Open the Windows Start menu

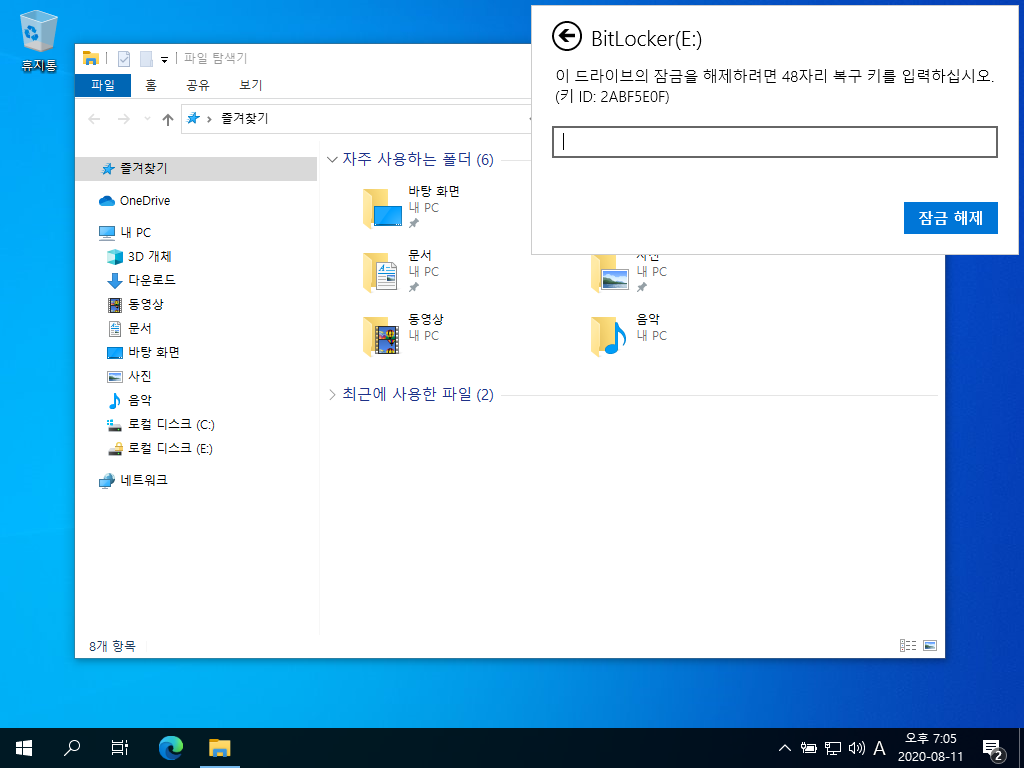(x=24, y=748)
